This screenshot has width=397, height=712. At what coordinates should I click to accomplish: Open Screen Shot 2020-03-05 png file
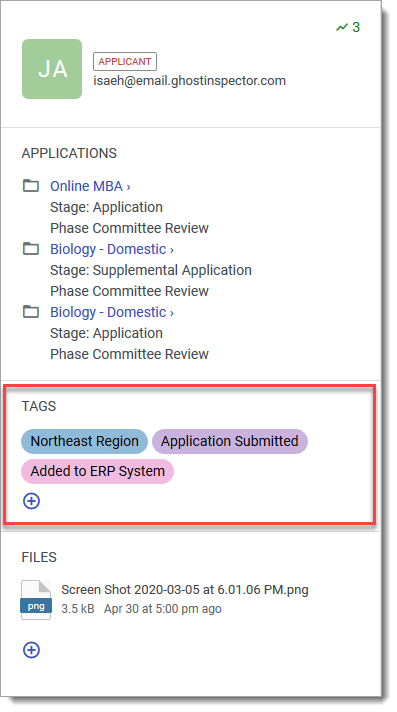(x=185, y=590)
